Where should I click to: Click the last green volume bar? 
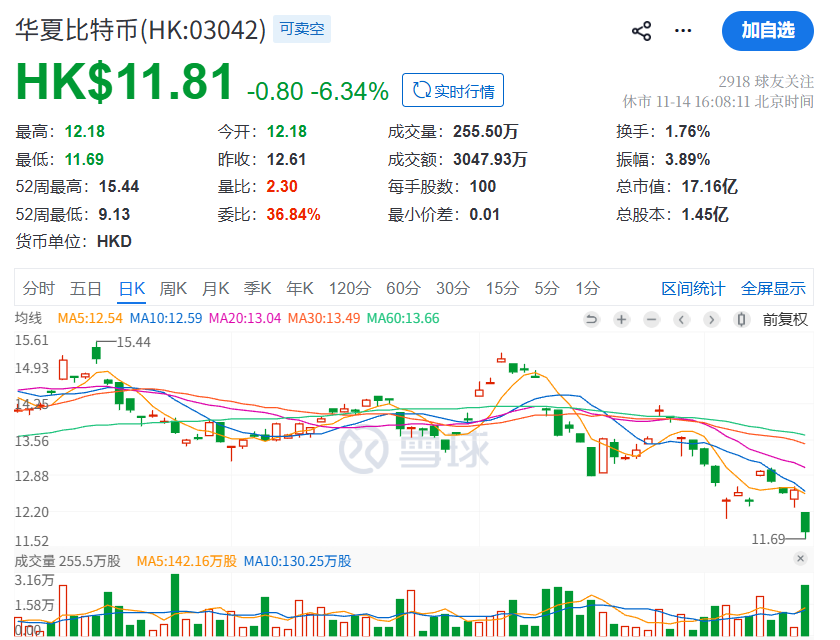(805, 610)
